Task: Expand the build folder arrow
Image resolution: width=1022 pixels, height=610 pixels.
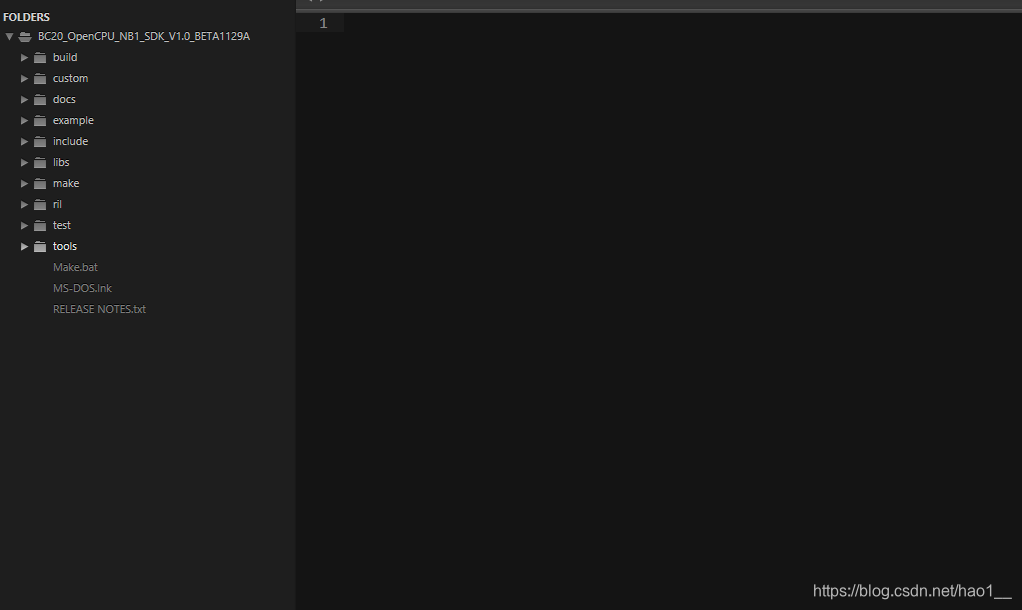Action: (24, 57)
